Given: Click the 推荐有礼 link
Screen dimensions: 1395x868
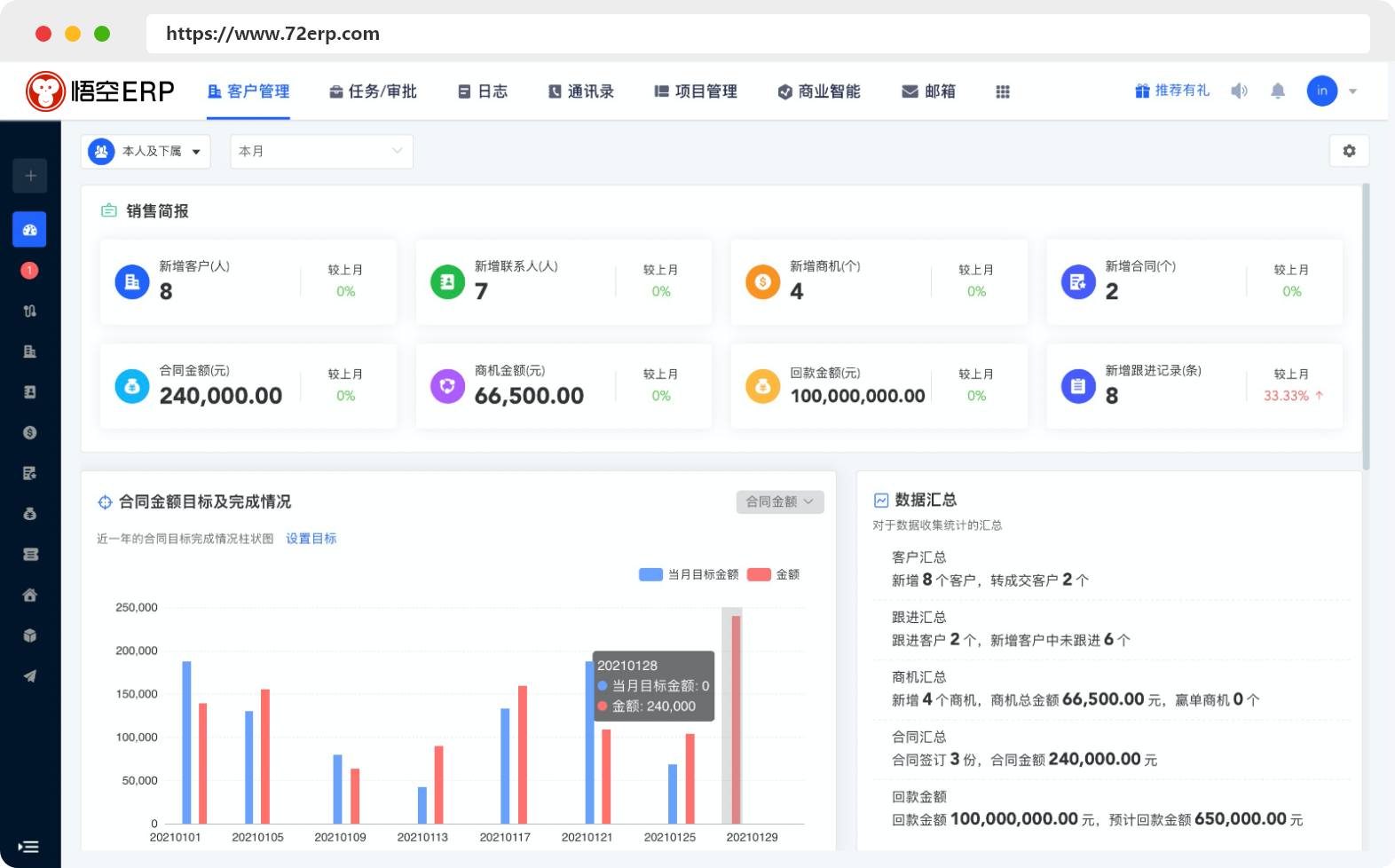Looking at the screenshot, I should [1172, 91].
